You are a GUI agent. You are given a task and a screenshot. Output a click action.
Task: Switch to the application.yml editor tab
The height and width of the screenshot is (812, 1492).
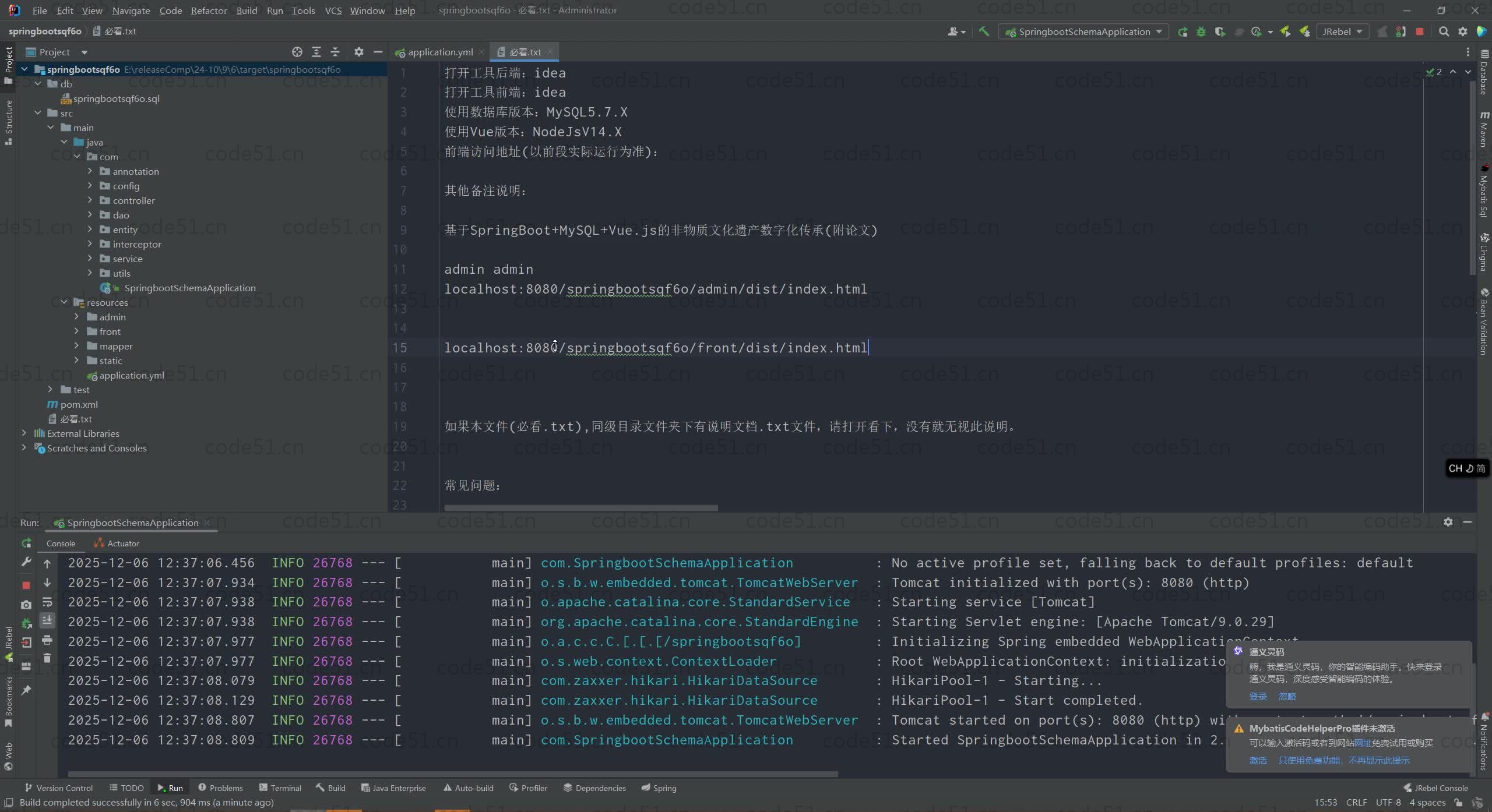point(440,52)
